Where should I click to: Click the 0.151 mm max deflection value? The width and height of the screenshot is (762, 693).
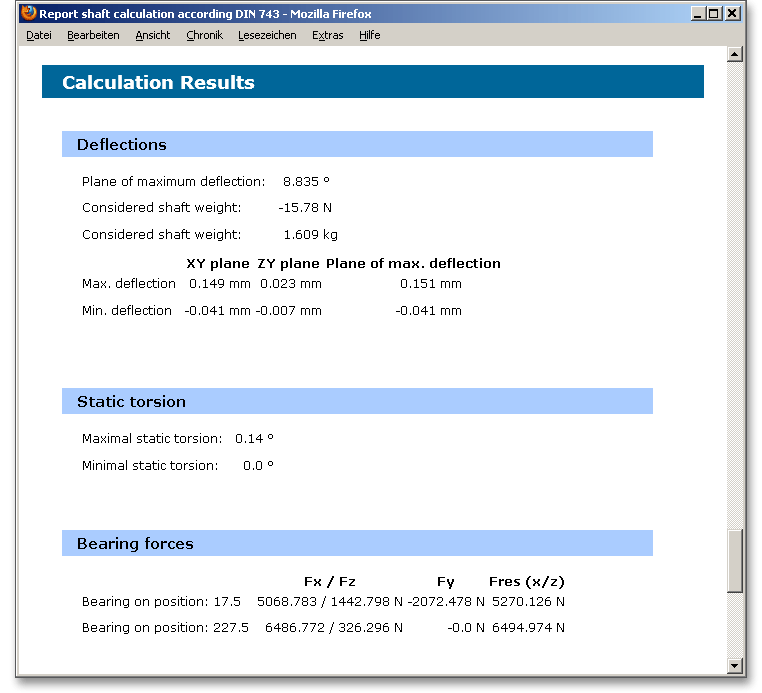point(430,284)
